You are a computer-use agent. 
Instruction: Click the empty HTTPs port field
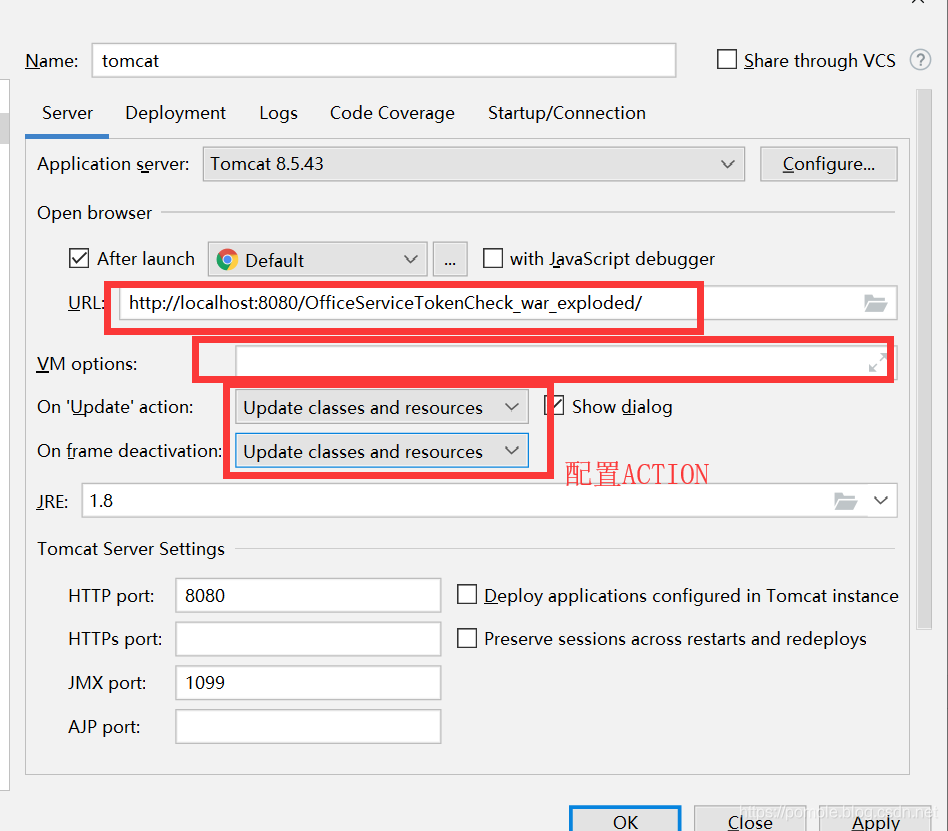308,639
